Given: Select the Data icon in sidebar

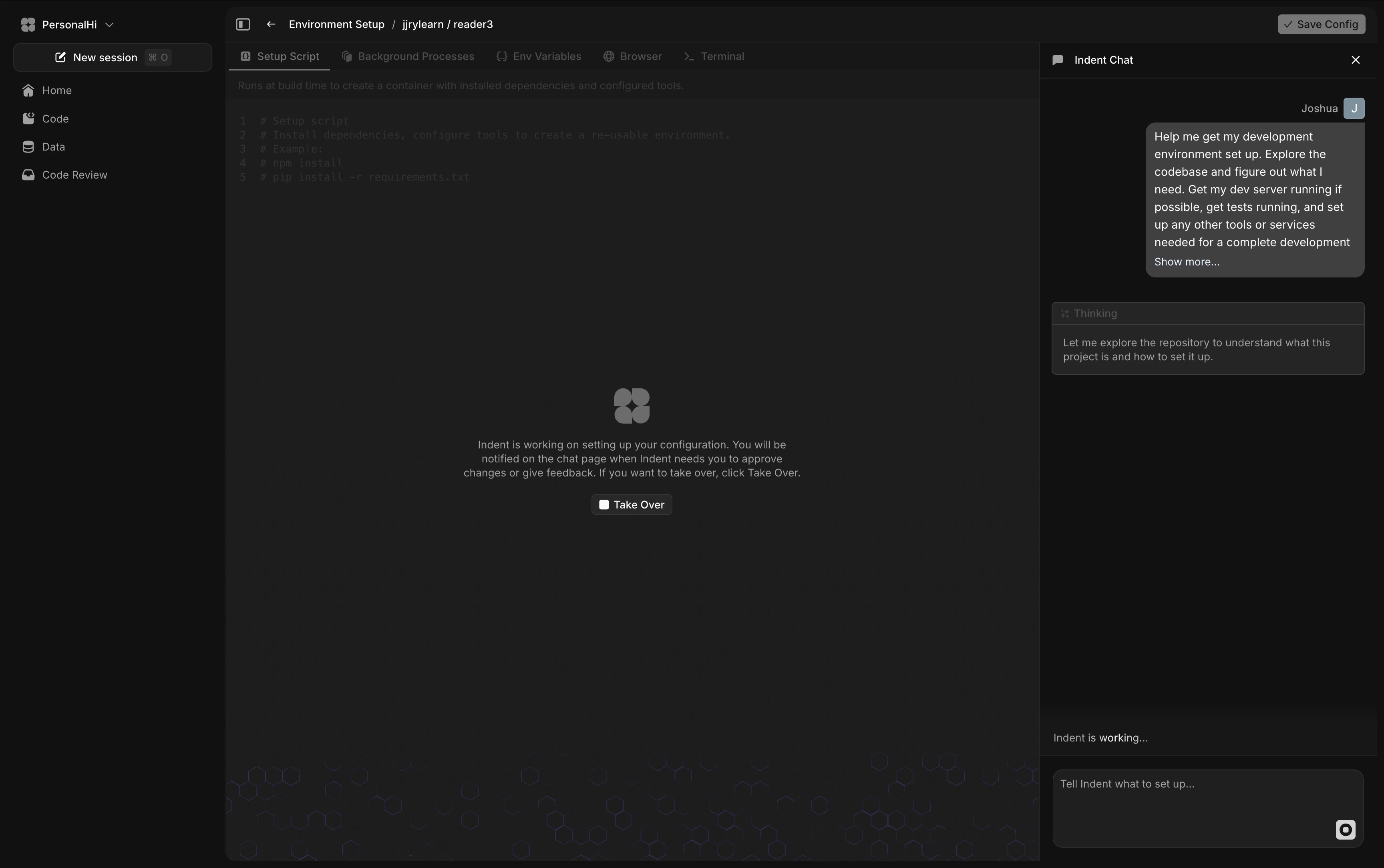Looking at the screenshot, I should tap(28, 147).
